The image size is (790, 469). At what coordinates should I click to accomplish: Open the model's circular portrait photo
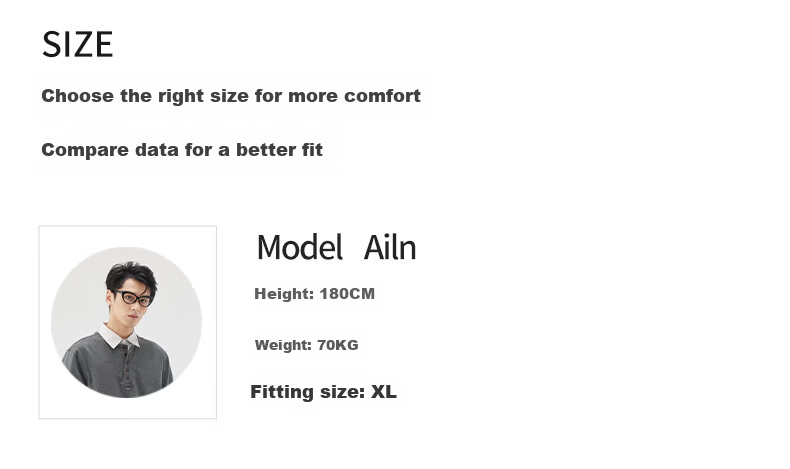click(126, 322)
